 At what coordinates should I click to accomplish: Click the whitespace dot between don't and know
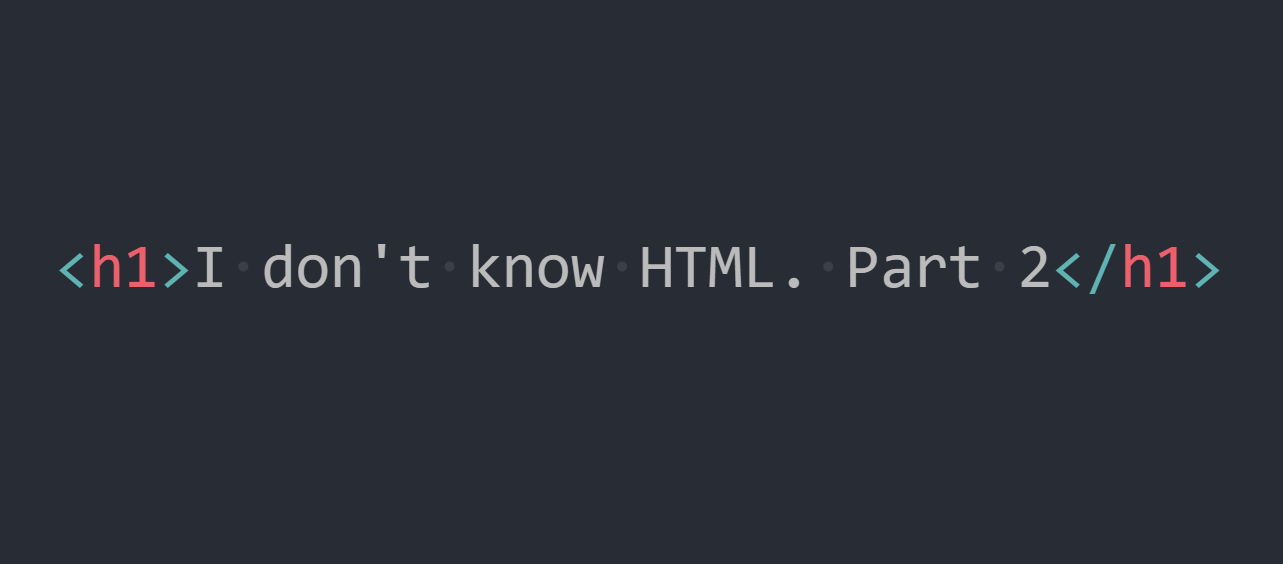(x=450, y=269)
